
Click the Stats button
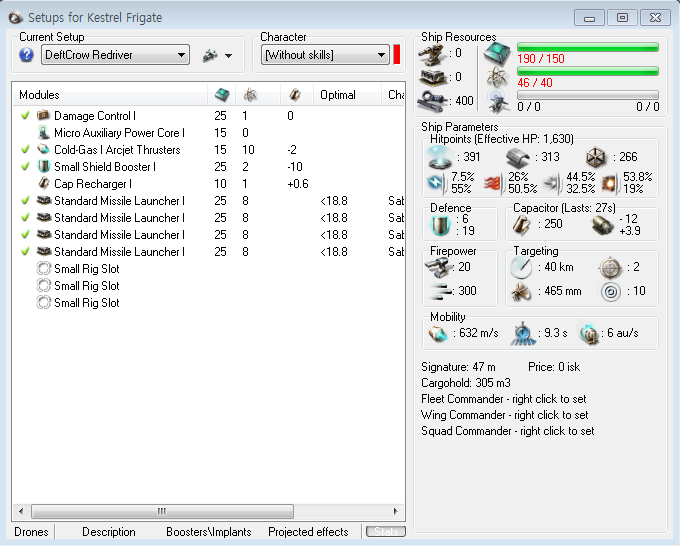click(386, 532)
